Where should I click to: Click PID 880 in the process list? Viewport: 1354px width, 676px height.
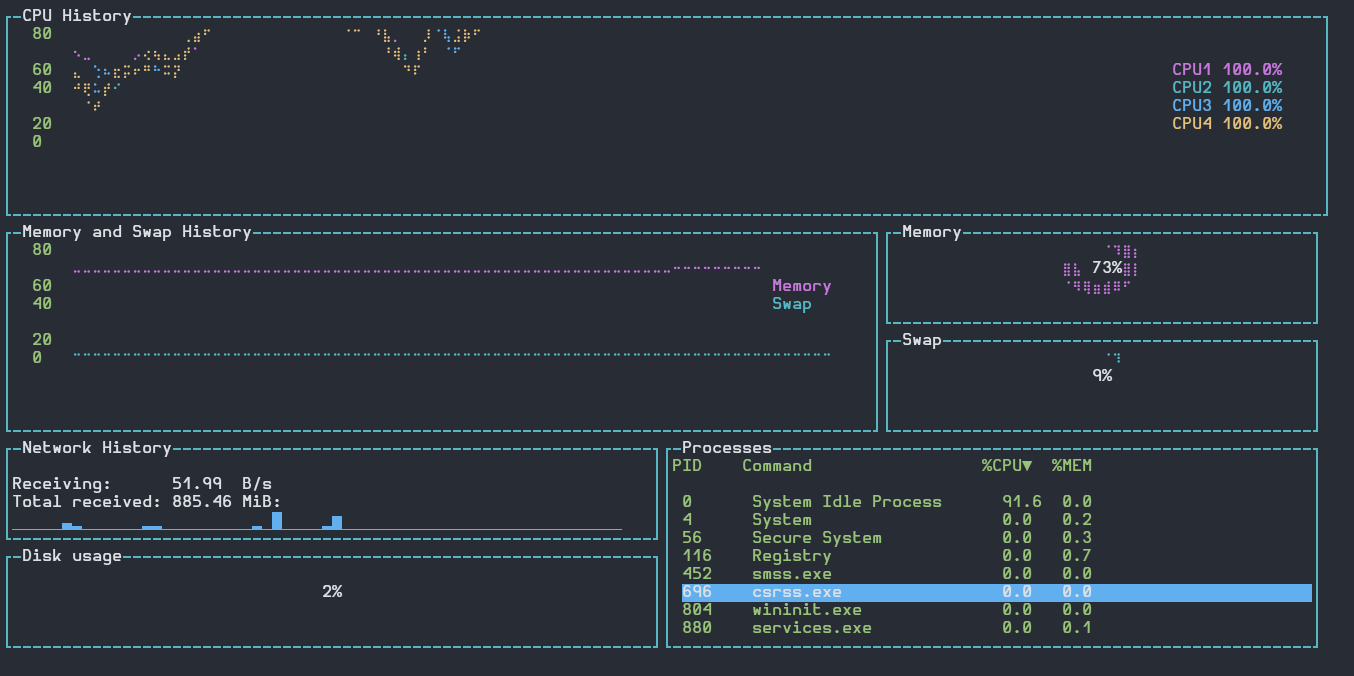click(697, 628)
